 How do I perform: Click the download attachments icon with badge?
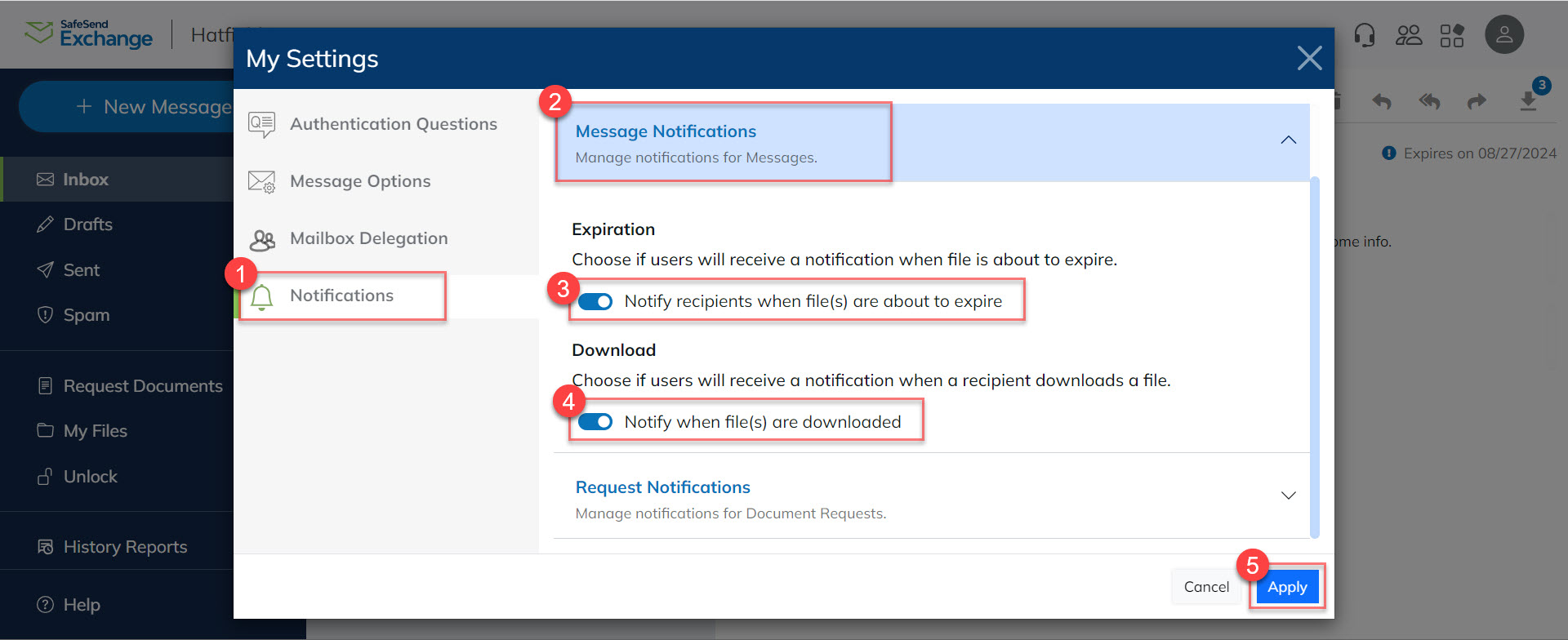pos(1529,100)
